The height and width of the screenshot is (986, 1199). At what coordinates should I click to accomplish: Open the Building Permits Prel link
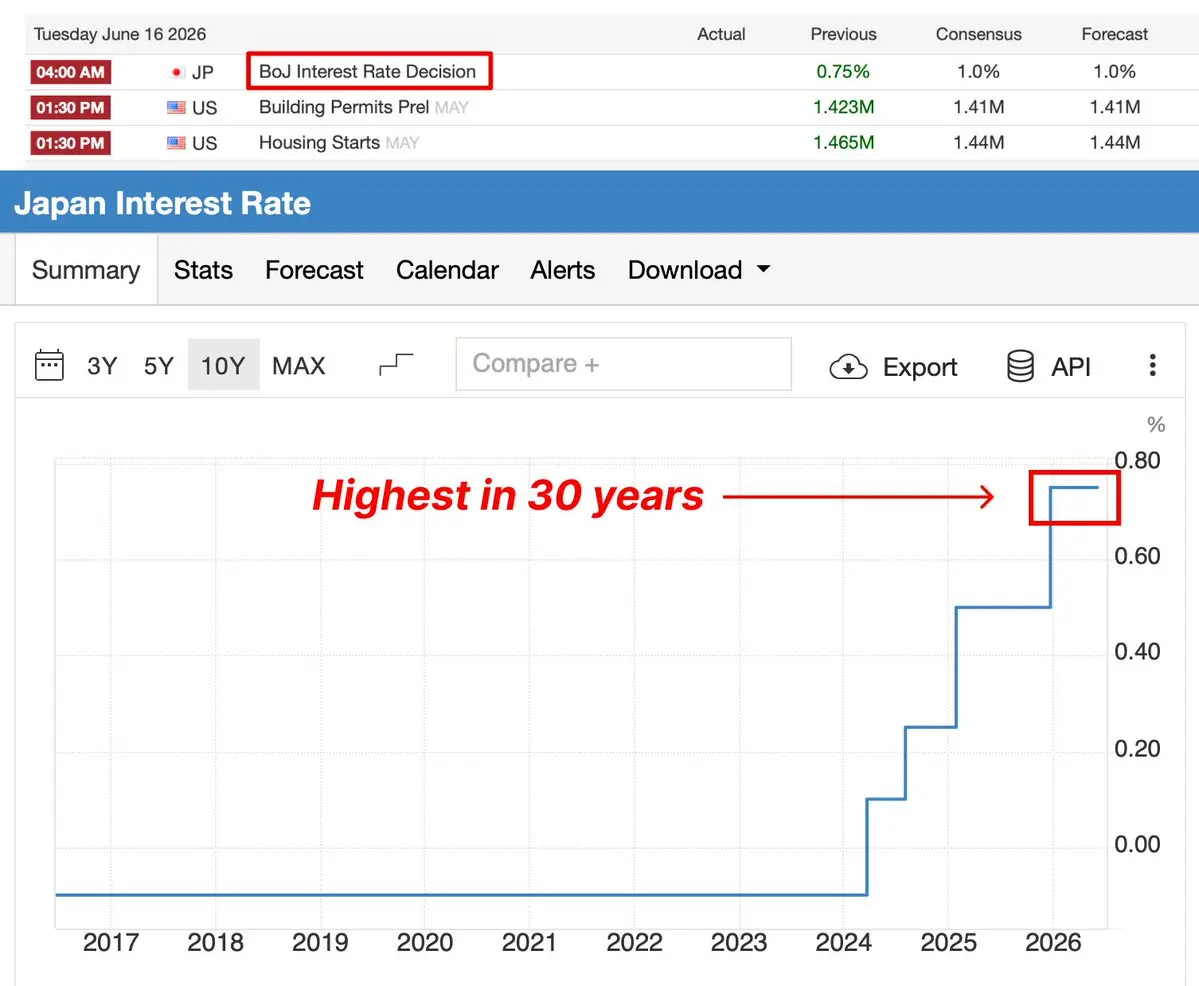pyautogui.click(x=344, y=107)
